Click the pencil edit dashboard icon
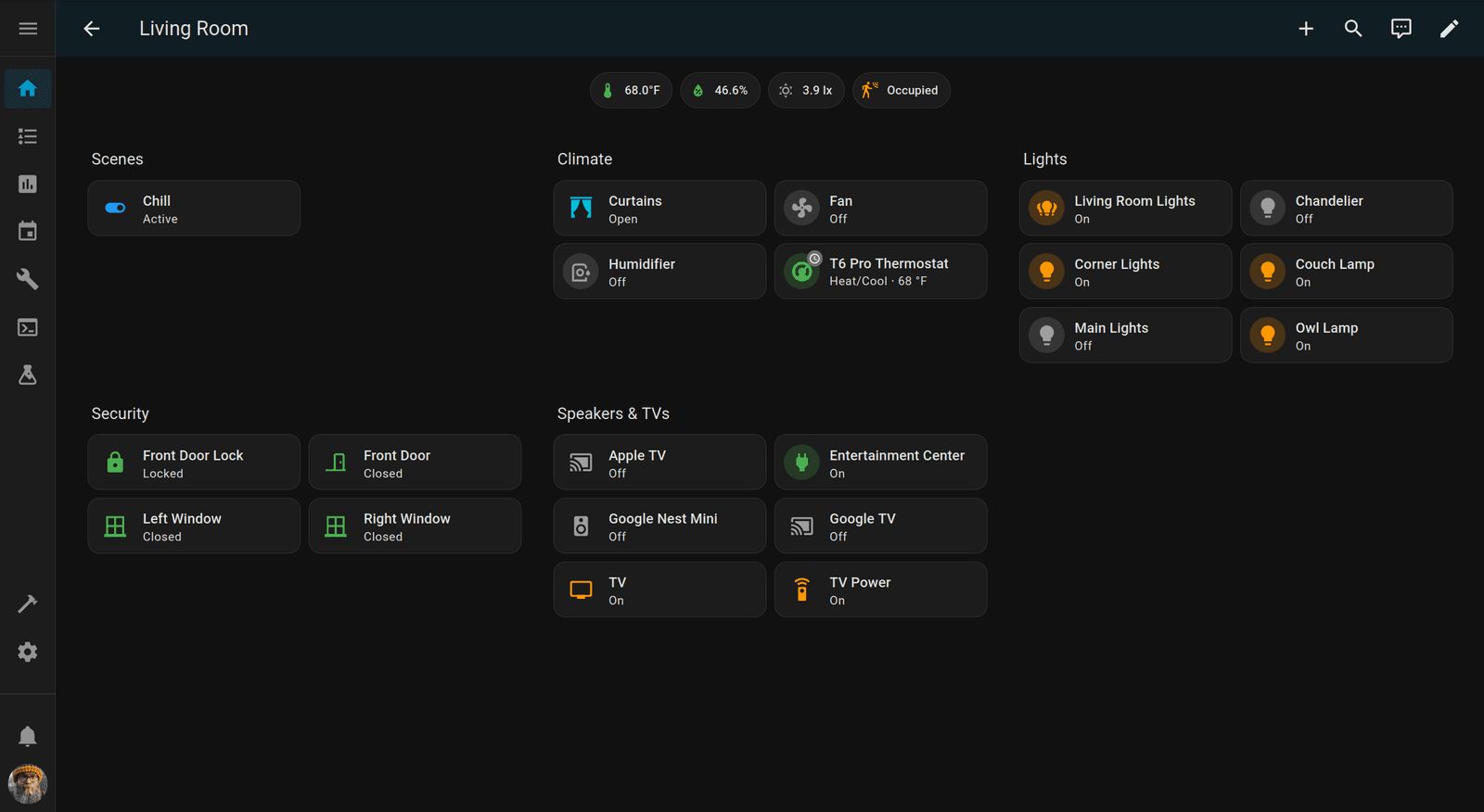The width and height of the screenshot is (1484, 812). (x=1449, y=29)
